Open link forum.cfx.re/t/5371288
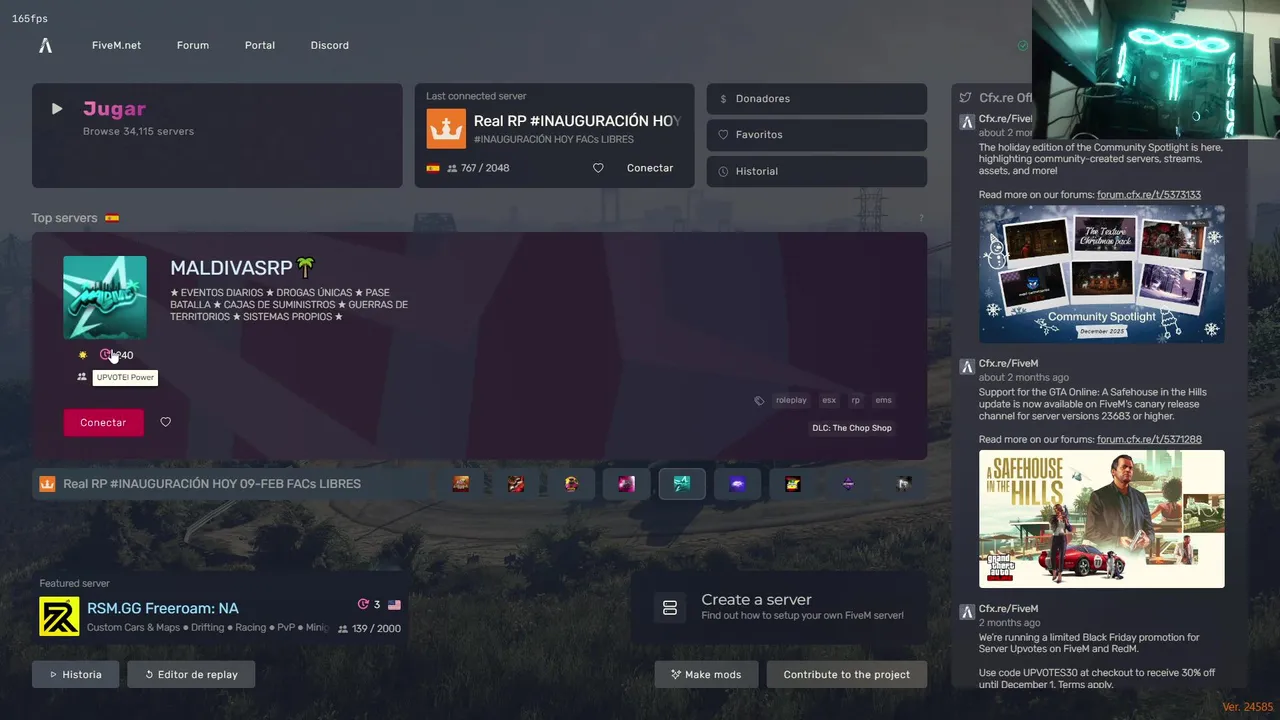Screen dimensions: 1280x720 [x=1149, y=440]
